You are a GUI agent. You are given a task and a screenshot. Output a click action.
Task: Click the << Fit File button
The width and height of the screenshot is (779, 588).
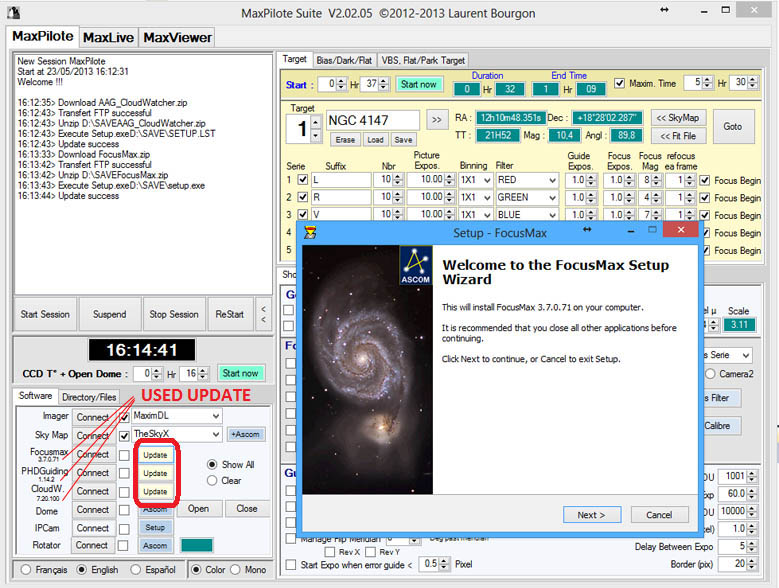tap(678, 136)
